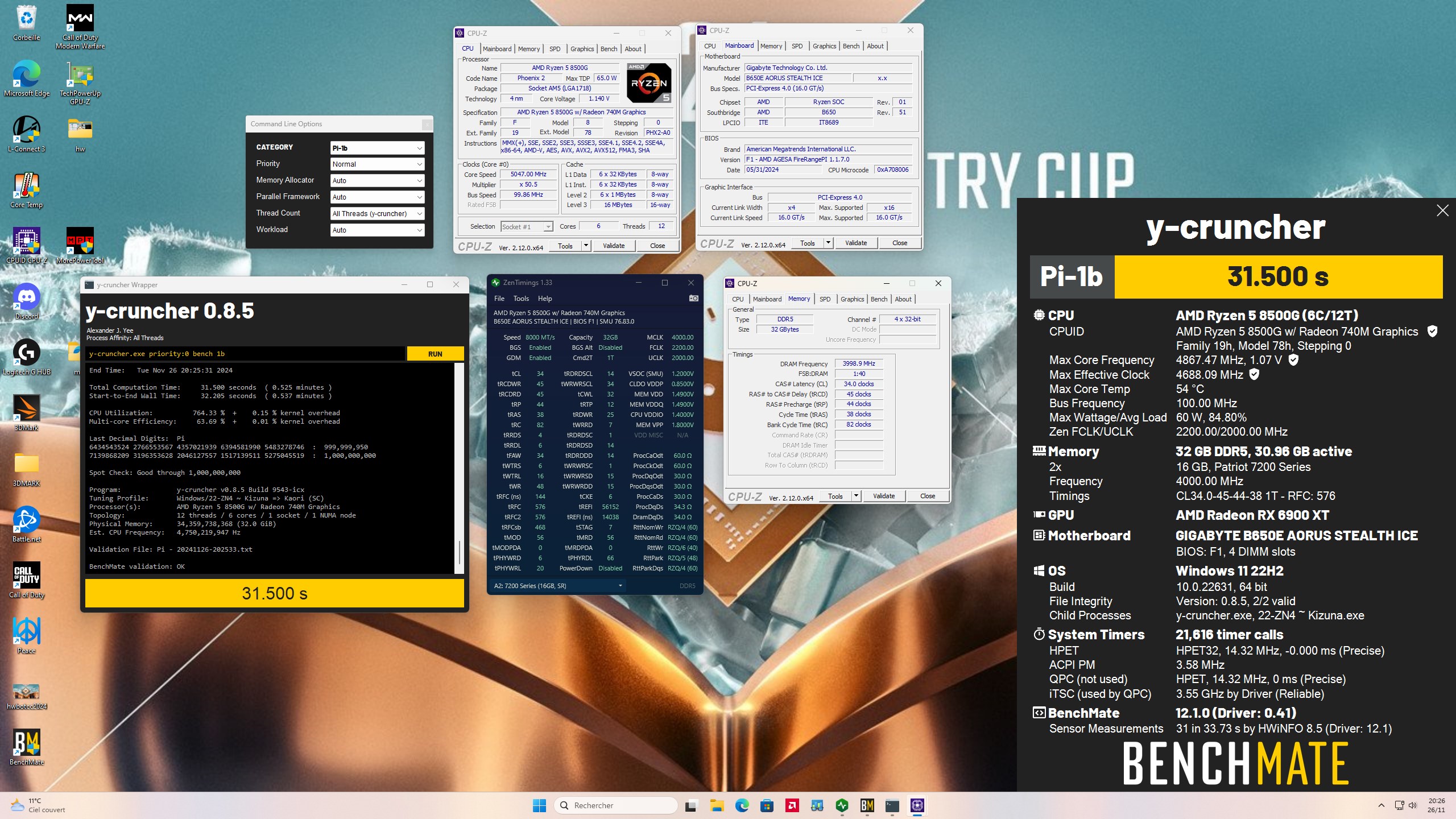Open AMD Software icon on taskbar
1456x819 pixels.
point(792,805)
